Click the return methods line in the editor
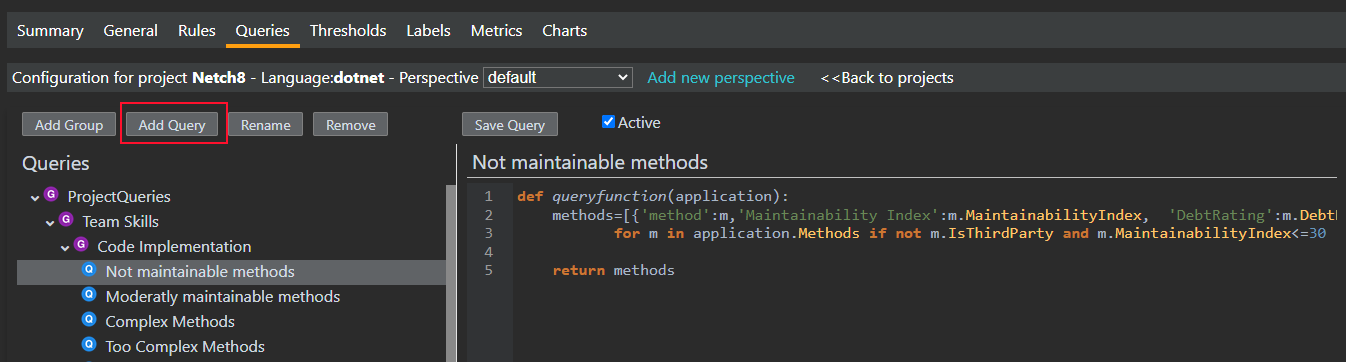 pyautogui.click(x=613, y=270)
